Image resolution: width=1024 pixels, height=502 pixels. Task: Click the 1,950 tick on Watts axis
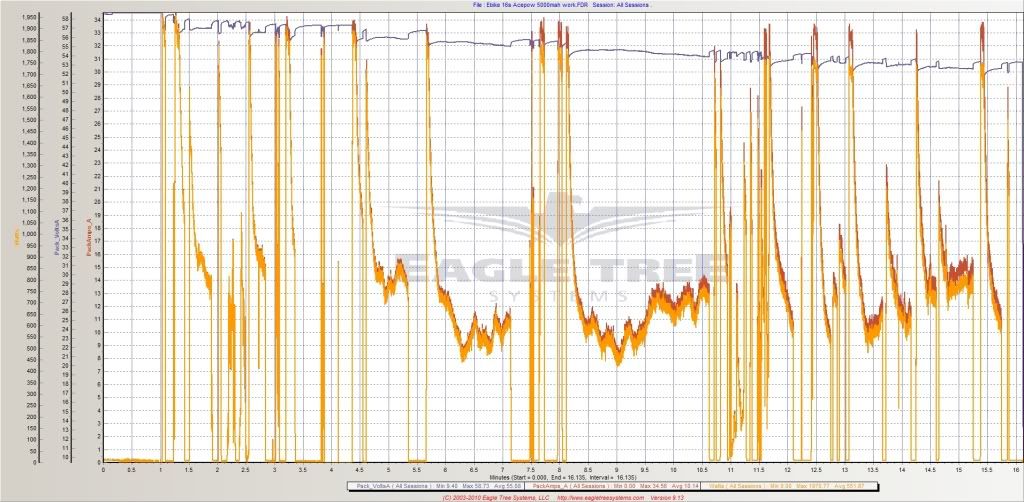click(30, 18)
